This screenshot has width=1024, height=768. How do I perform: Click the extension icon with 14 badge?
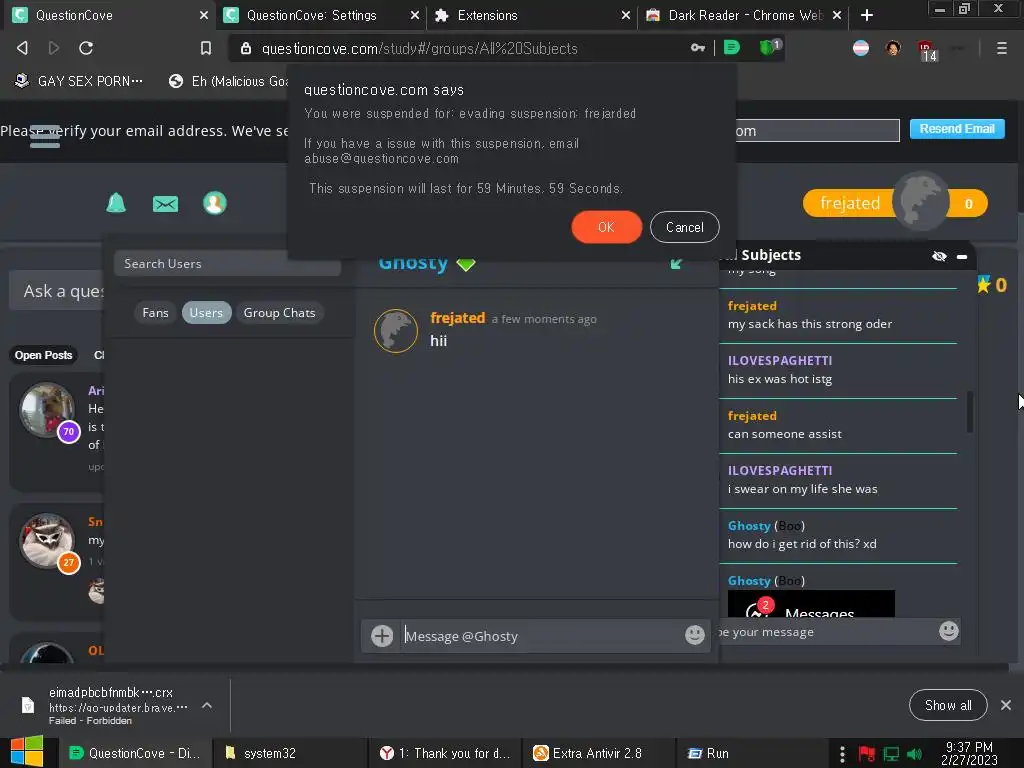coord(927,50)
